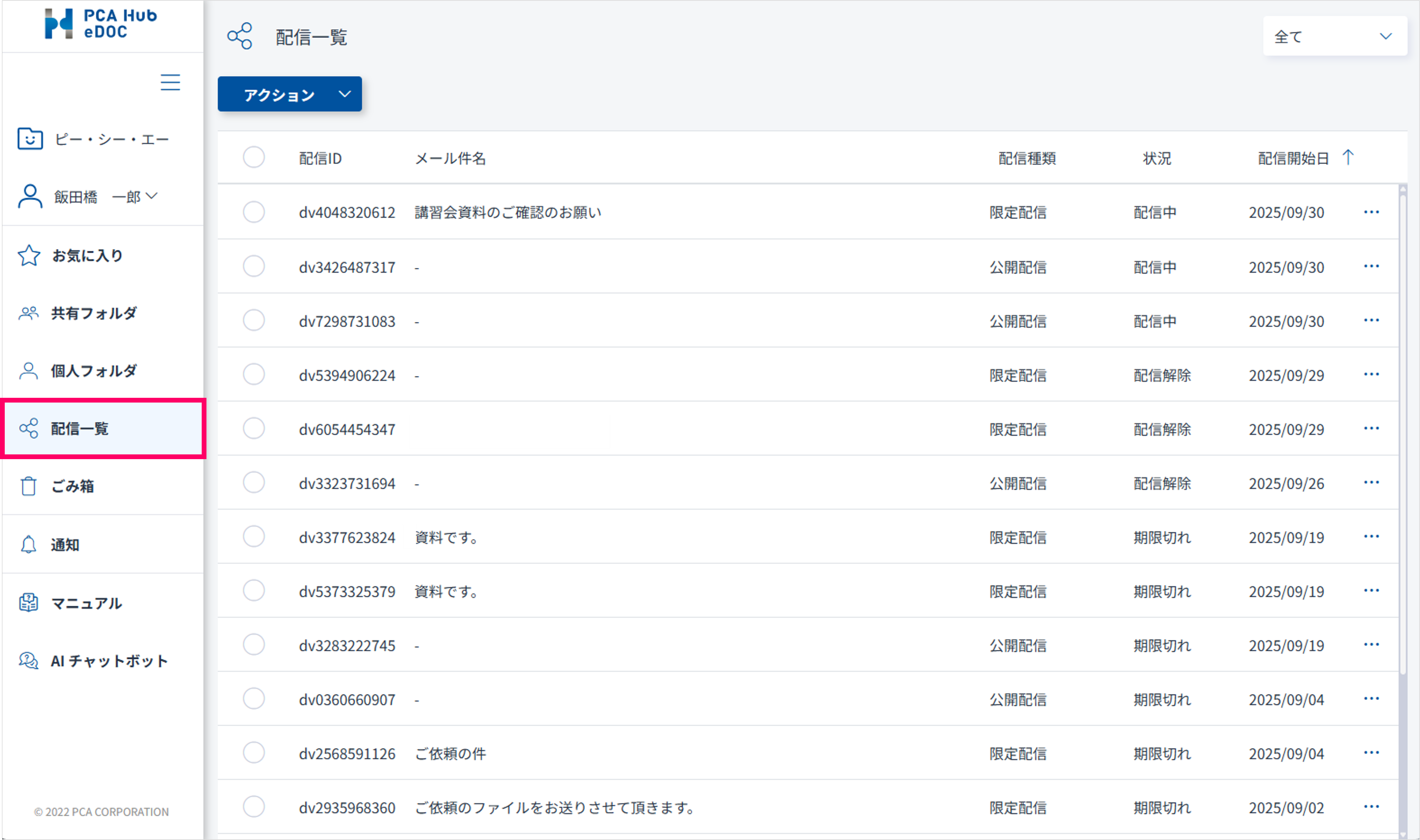
Task: Click the vertical scrollbar of delivery list
Action: pyautogui.click(x=1402, y=430)
